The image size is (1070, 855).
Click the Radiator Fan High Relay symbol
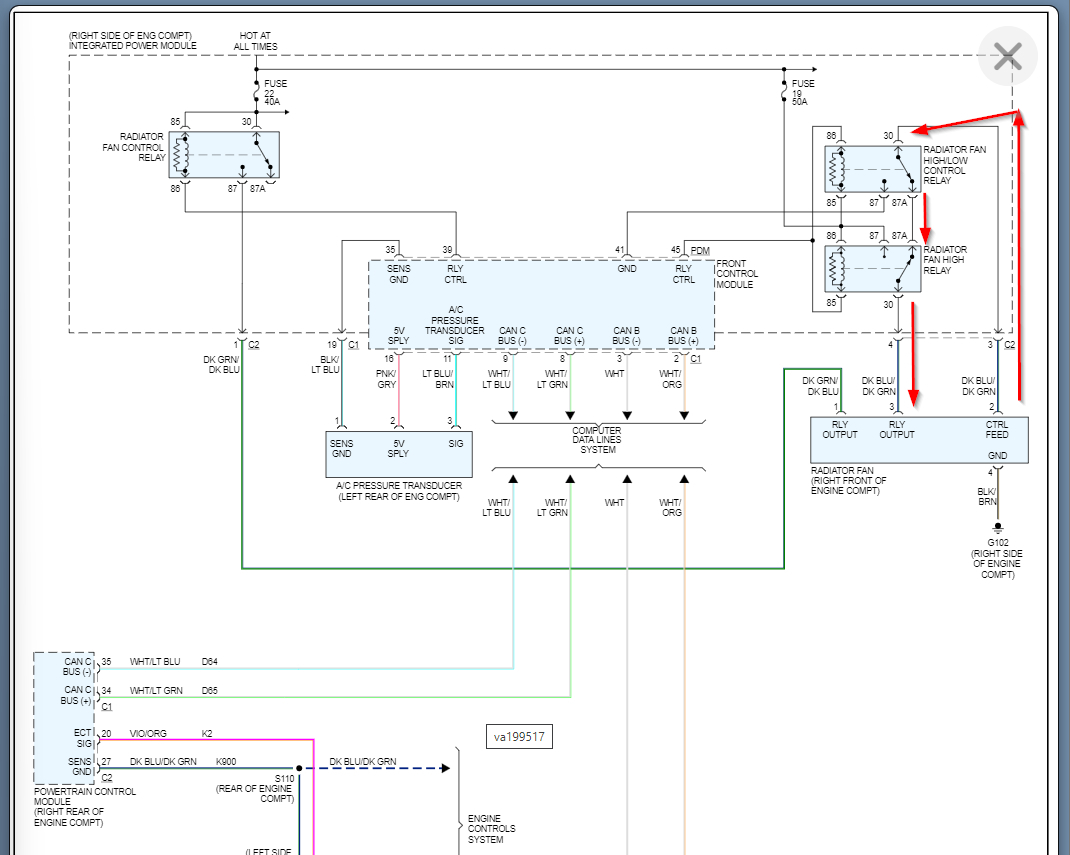pos(872,267)
